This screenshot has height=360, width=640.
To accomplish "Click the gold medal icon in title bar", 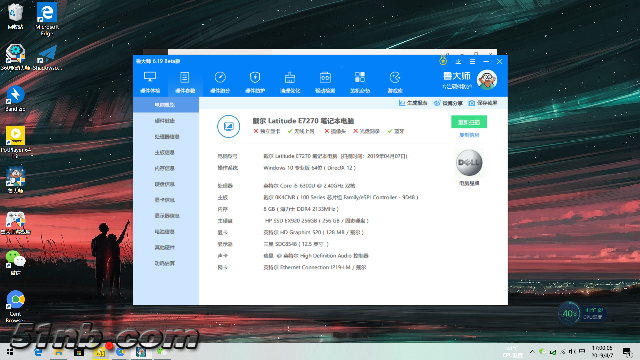I will click(443, 61).
